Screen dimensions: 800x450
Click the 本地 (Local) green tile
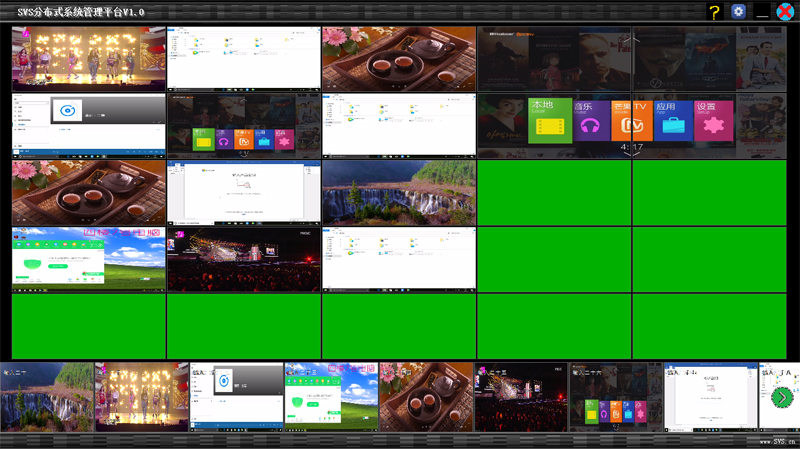pyautogui.click(x=549, y=122)
